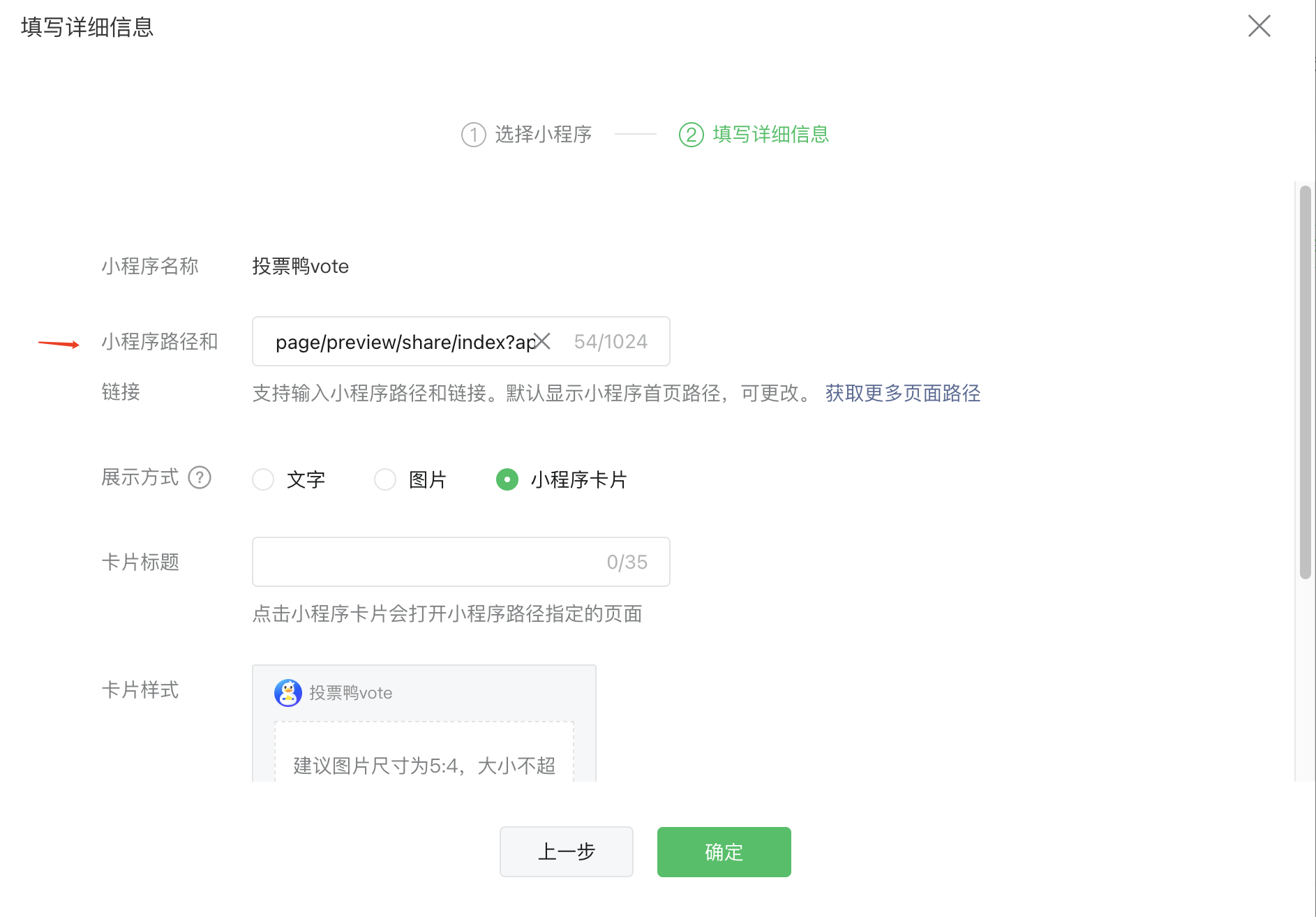Click the help icon beside 展示方式
The image size is (1316, 917).
pyautogui.click(x=200, y=478)
